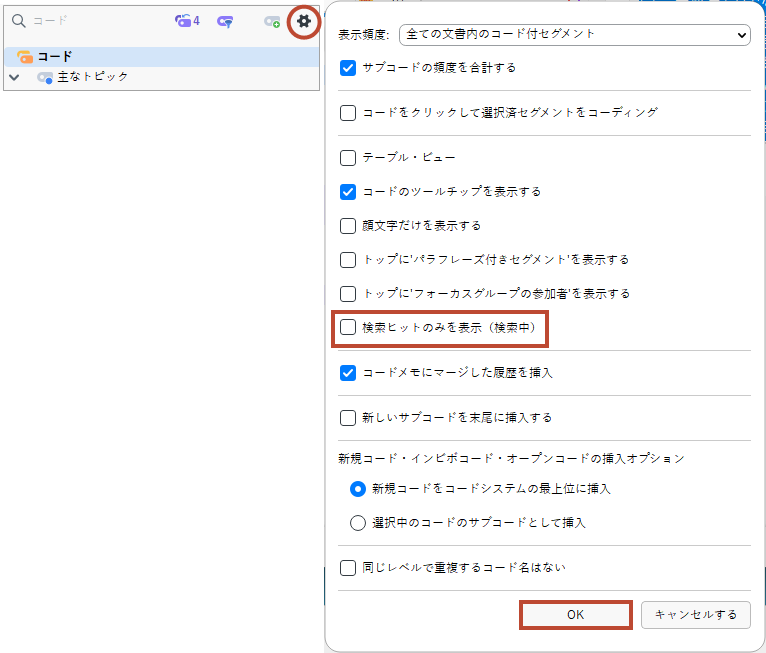Image resolution: width=766 pixels, height=653 pixels.
Task: Disable コードのツールチップを表示する
Action: tap(348, 191)
